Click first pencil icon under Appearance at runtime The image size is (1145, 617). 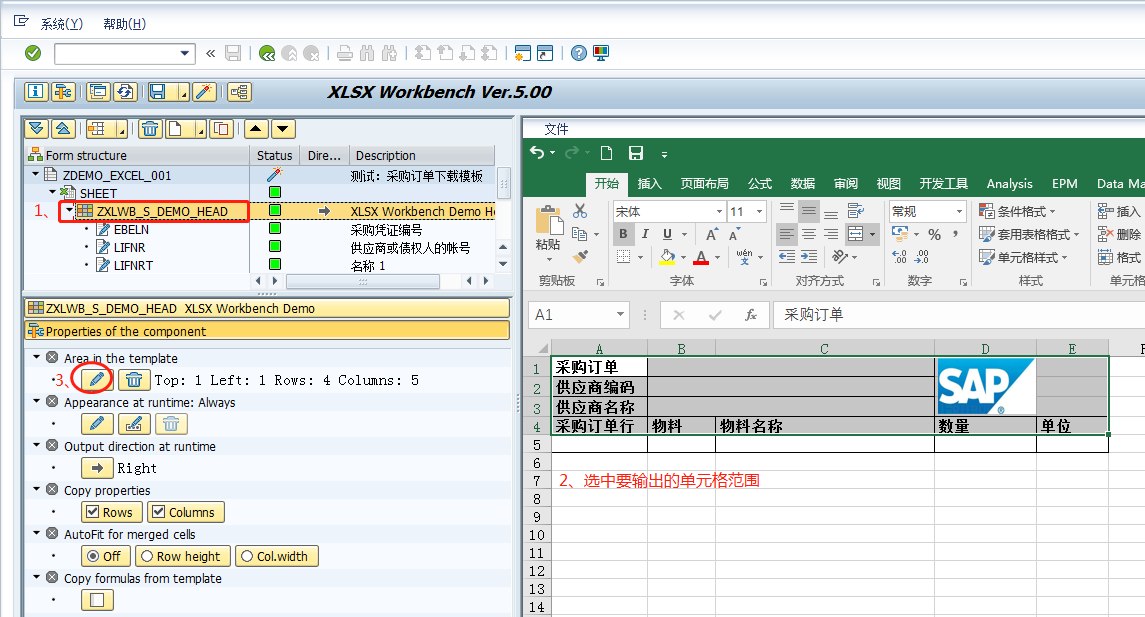coord(97,424)
